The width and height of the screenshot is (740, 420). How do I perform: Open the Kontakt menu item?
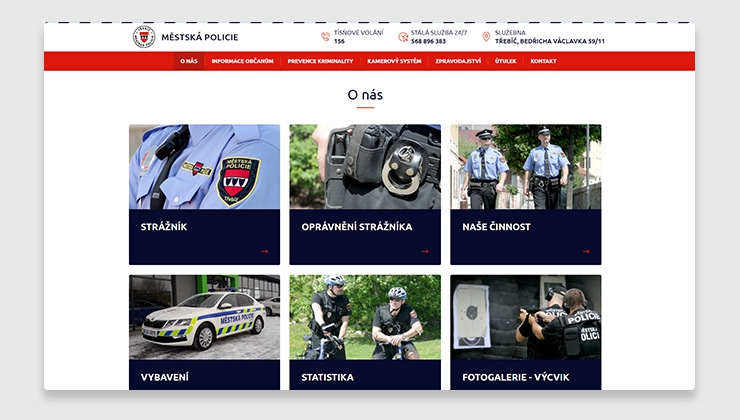(543, 61)
